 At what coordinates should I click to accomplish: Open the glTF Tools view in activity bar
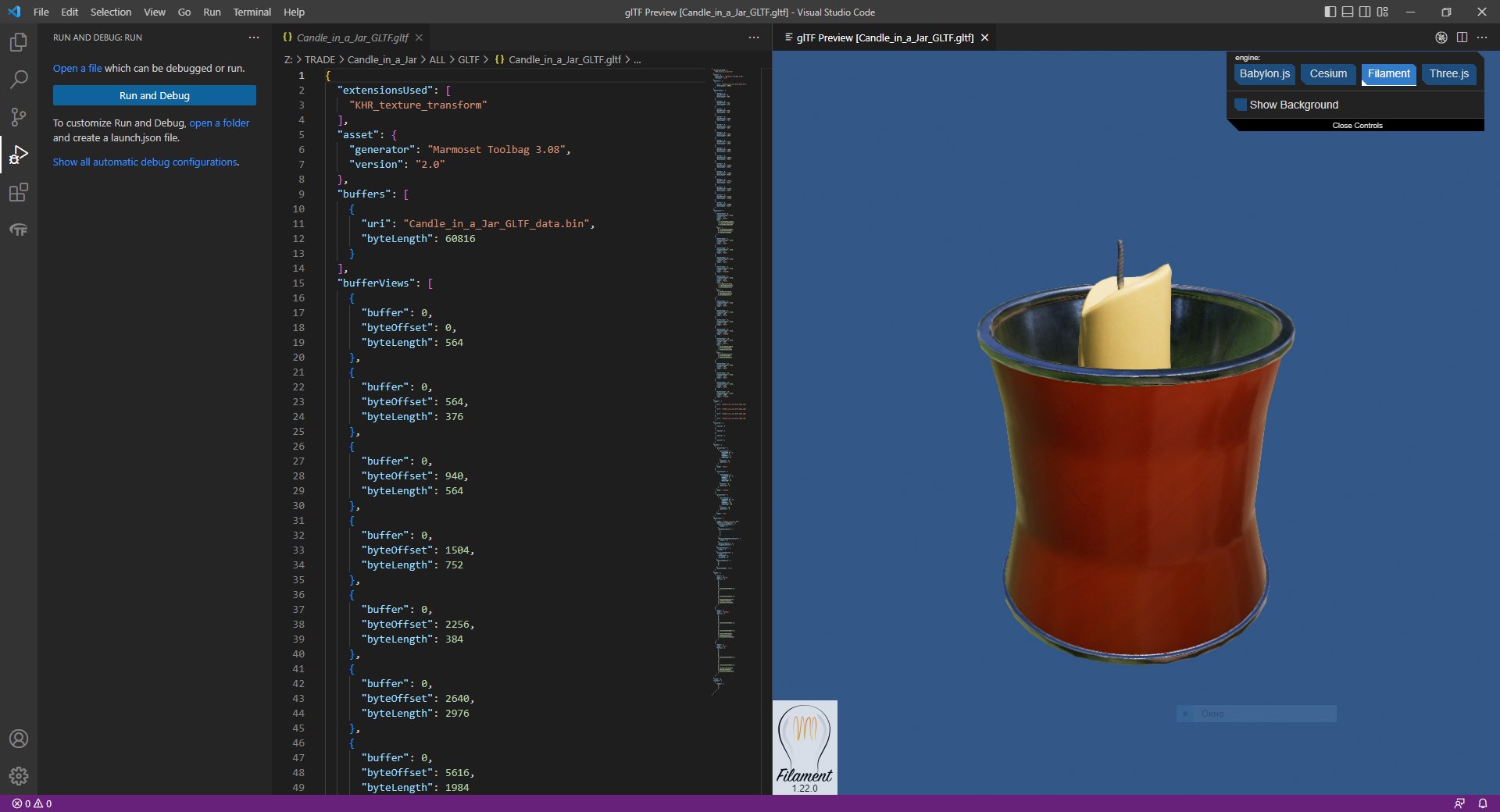tap(19, 230)
